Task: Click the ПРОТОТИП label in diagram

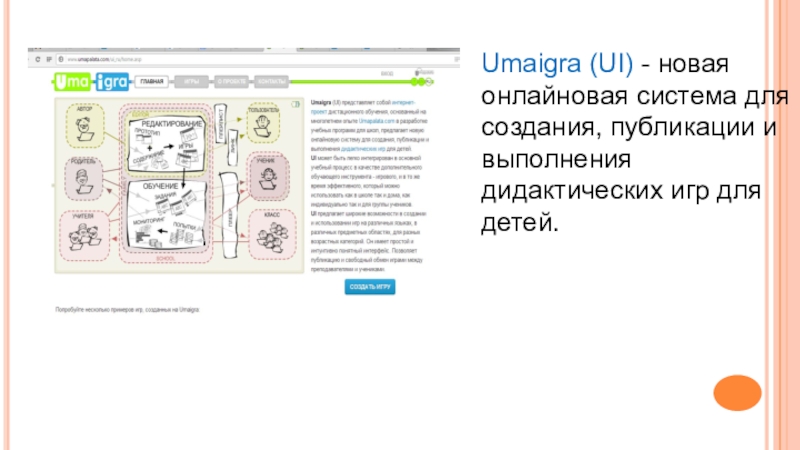Action: point(147,132)
